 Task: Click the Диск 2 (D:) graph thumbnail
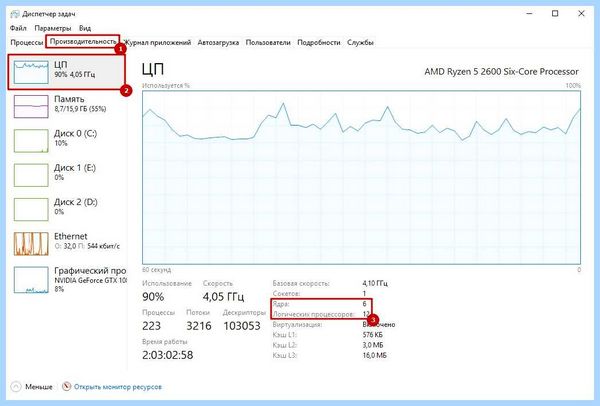point(31,209)
